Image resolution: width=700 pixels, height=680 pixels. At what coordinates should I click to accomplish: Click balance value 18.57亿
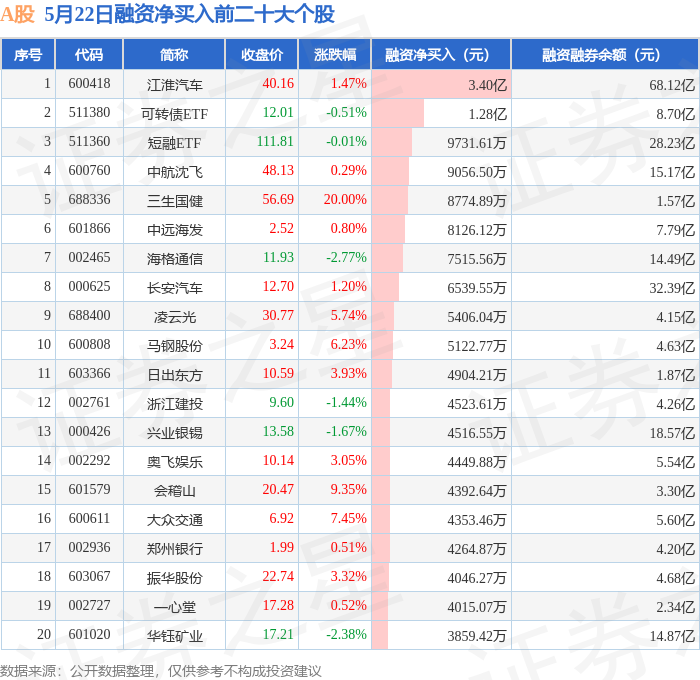point(672,433)
